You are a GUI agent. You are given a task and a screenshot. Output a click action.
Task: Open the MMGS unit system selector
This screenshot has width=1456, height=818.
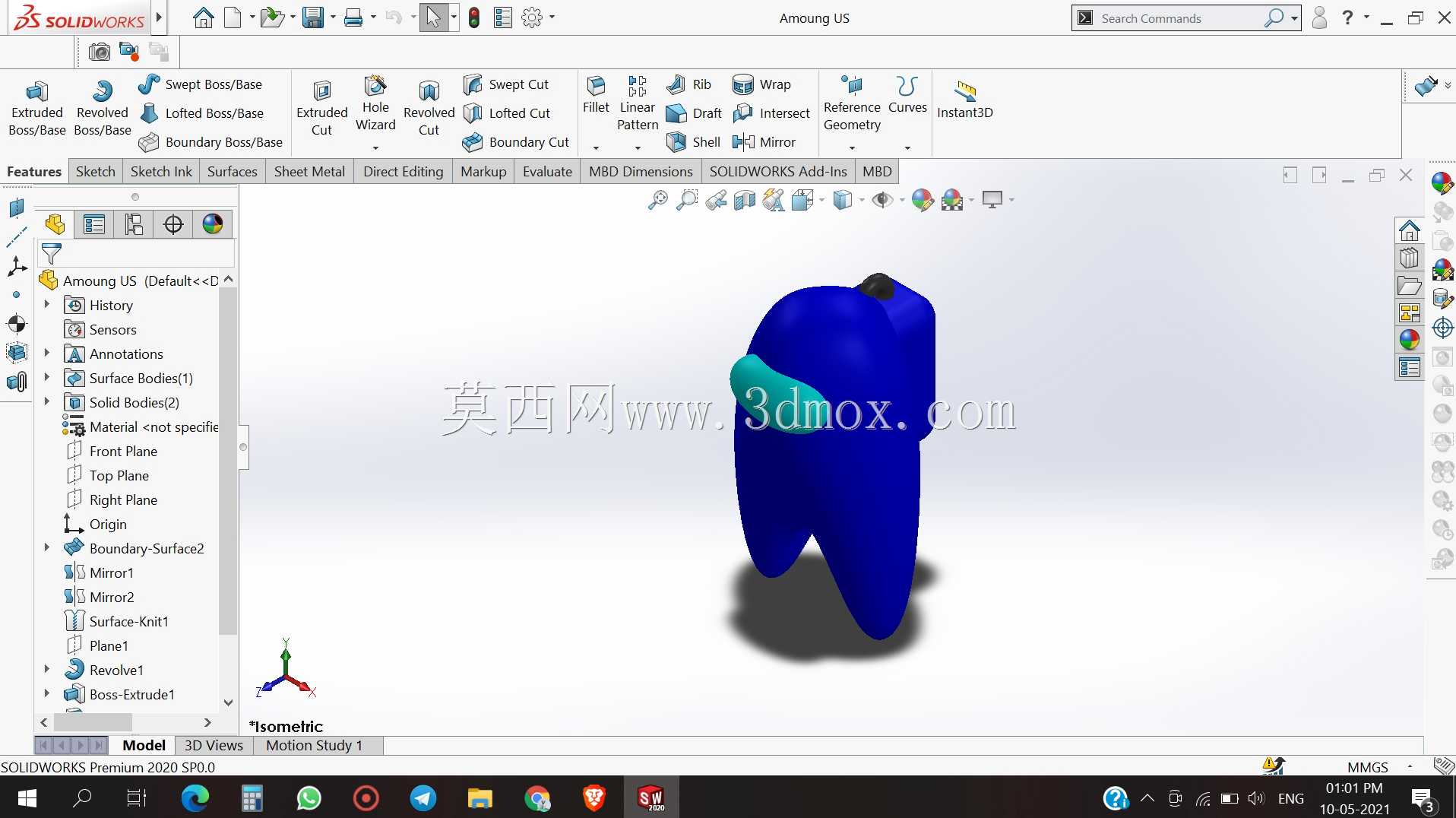click(1368, 767)
